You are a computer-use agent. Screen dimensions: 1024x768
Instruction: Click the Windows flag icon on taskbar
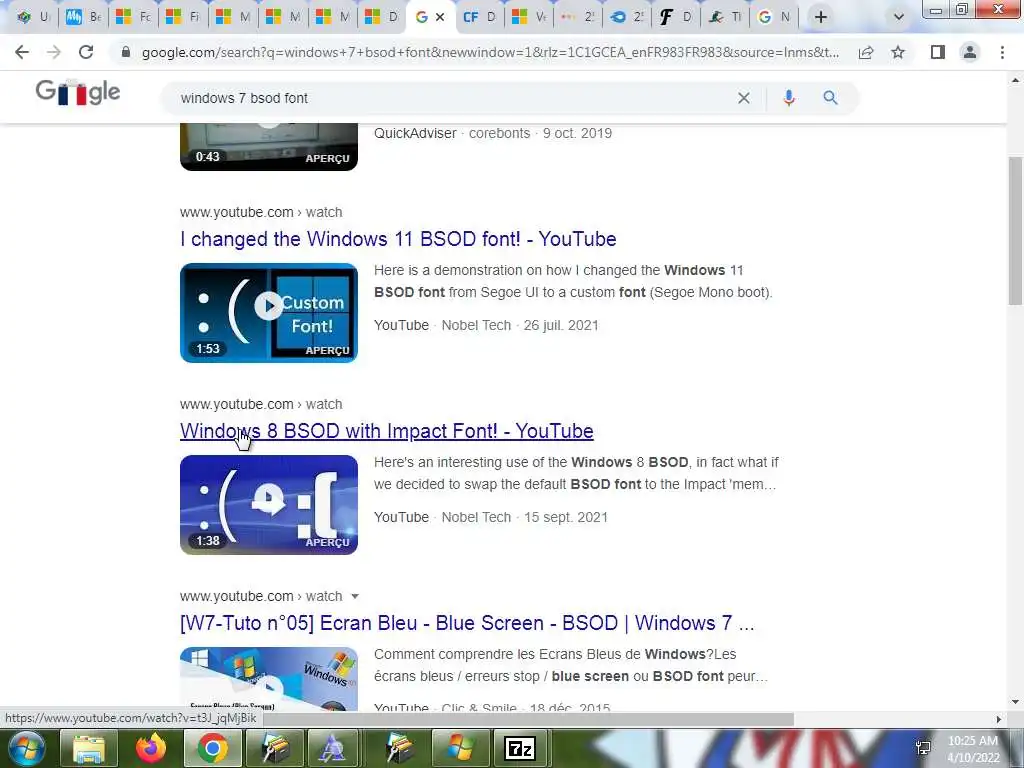[460, 748]
